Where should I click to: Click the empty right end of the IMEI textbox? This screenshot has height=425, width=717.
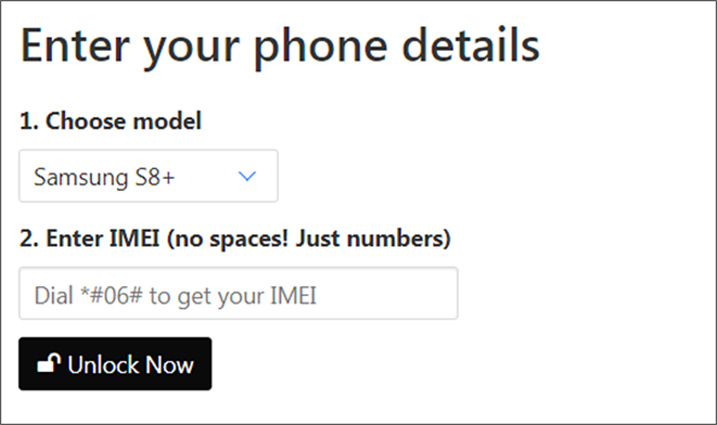pyautogui.click(x=420, y=294)
